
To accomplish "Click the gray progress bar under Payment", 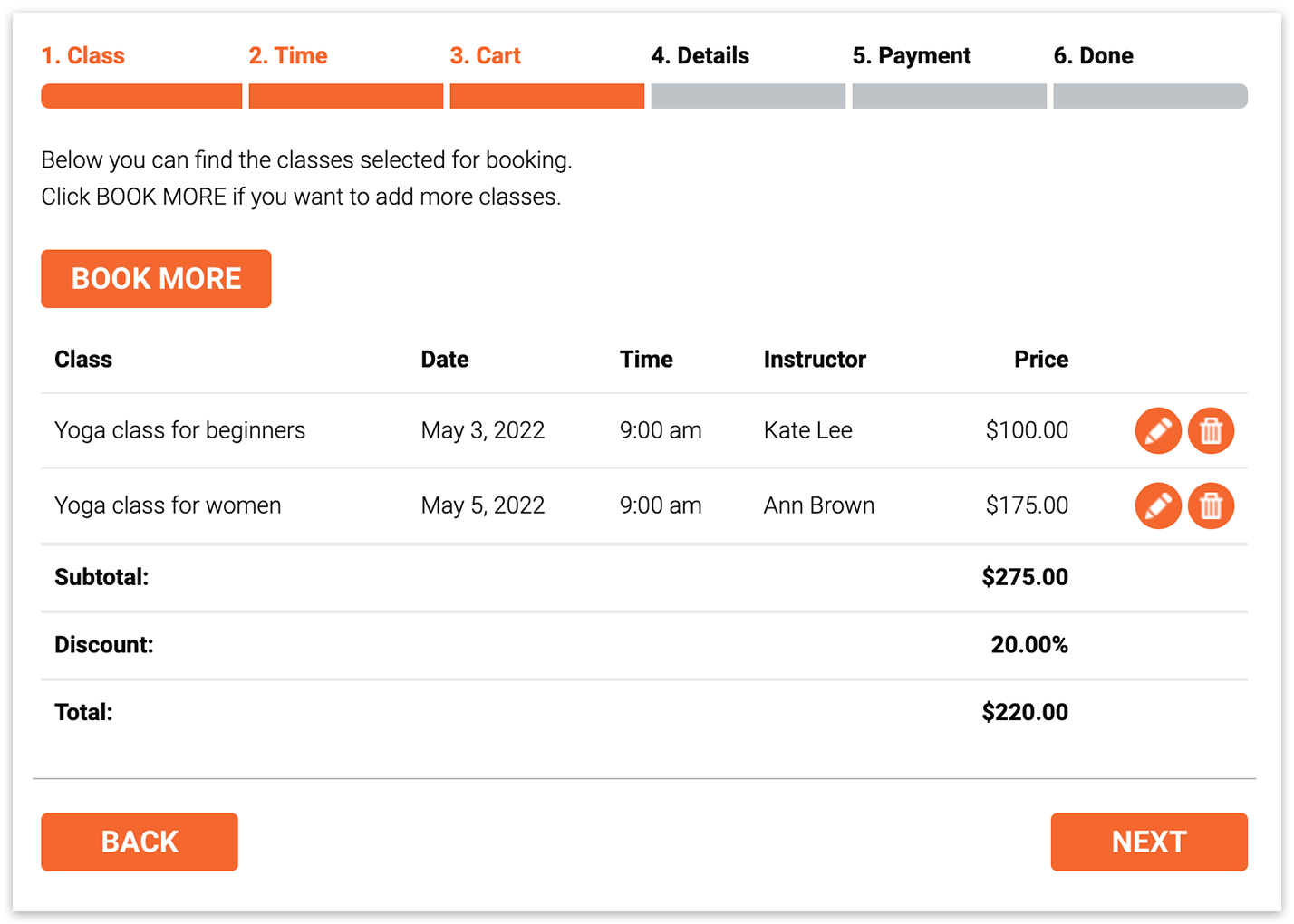I will pos(949,96).
